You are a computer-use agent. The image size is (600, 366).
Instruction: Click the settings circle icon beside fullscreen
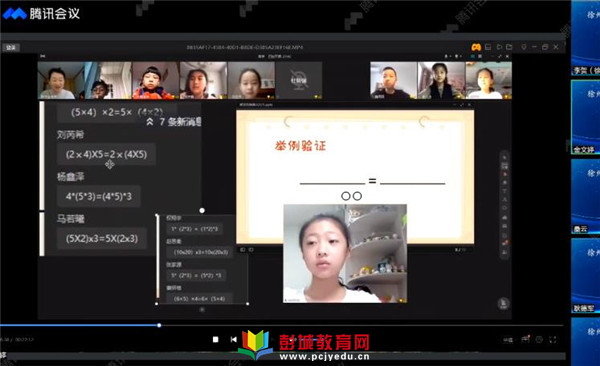pos(539,340)
